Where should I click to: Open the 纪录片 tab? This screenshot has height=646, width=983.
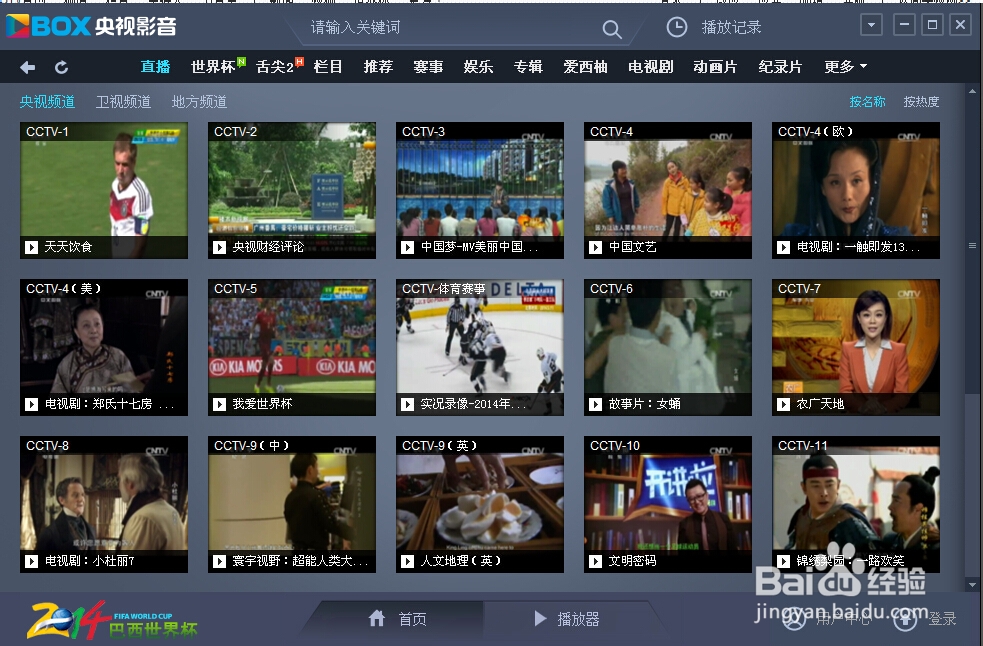click(780, 66)
